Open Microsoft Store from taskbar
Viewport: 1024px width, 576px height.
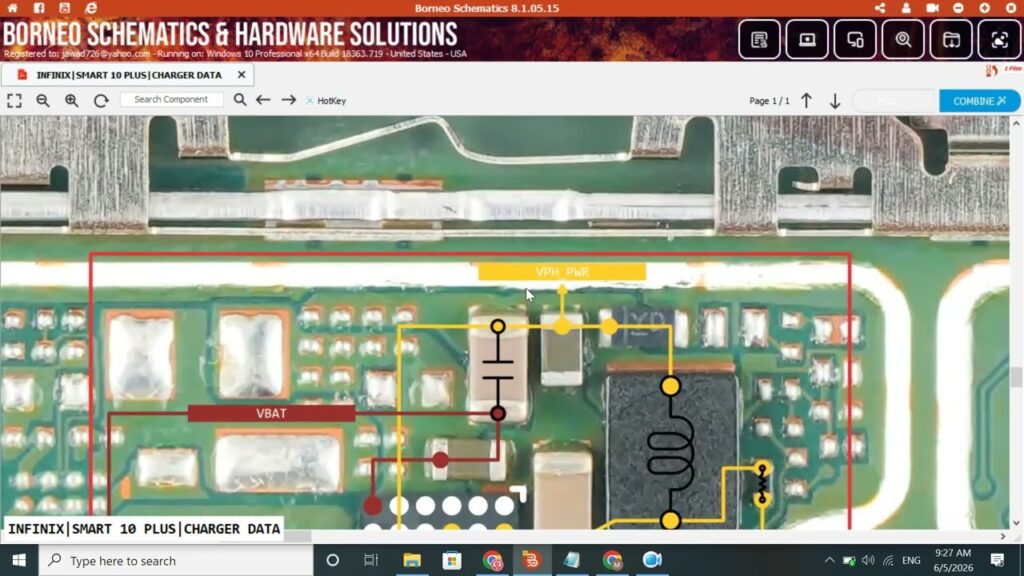pos(452,560)
